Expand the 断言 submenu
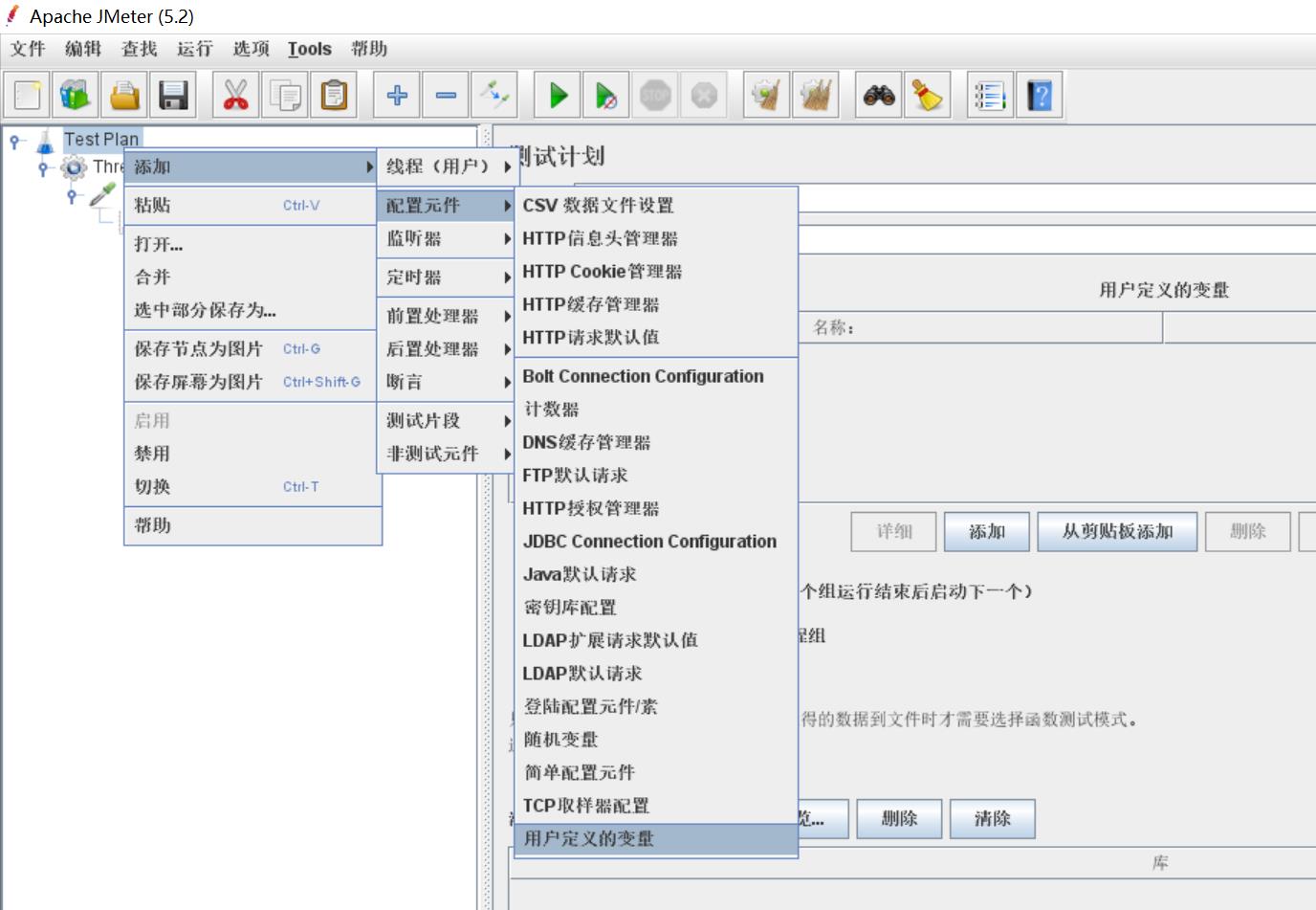This screenshot has height=910, width=1316. click(x=448, y=382)
